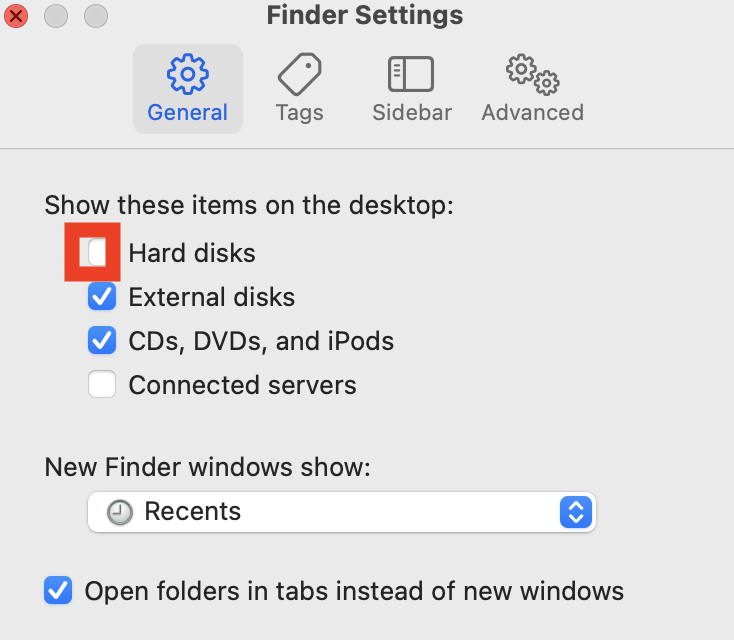Click the gray minimize window button
The width and height of the screenshot is (734, 640).
click(x=56, y=16)
